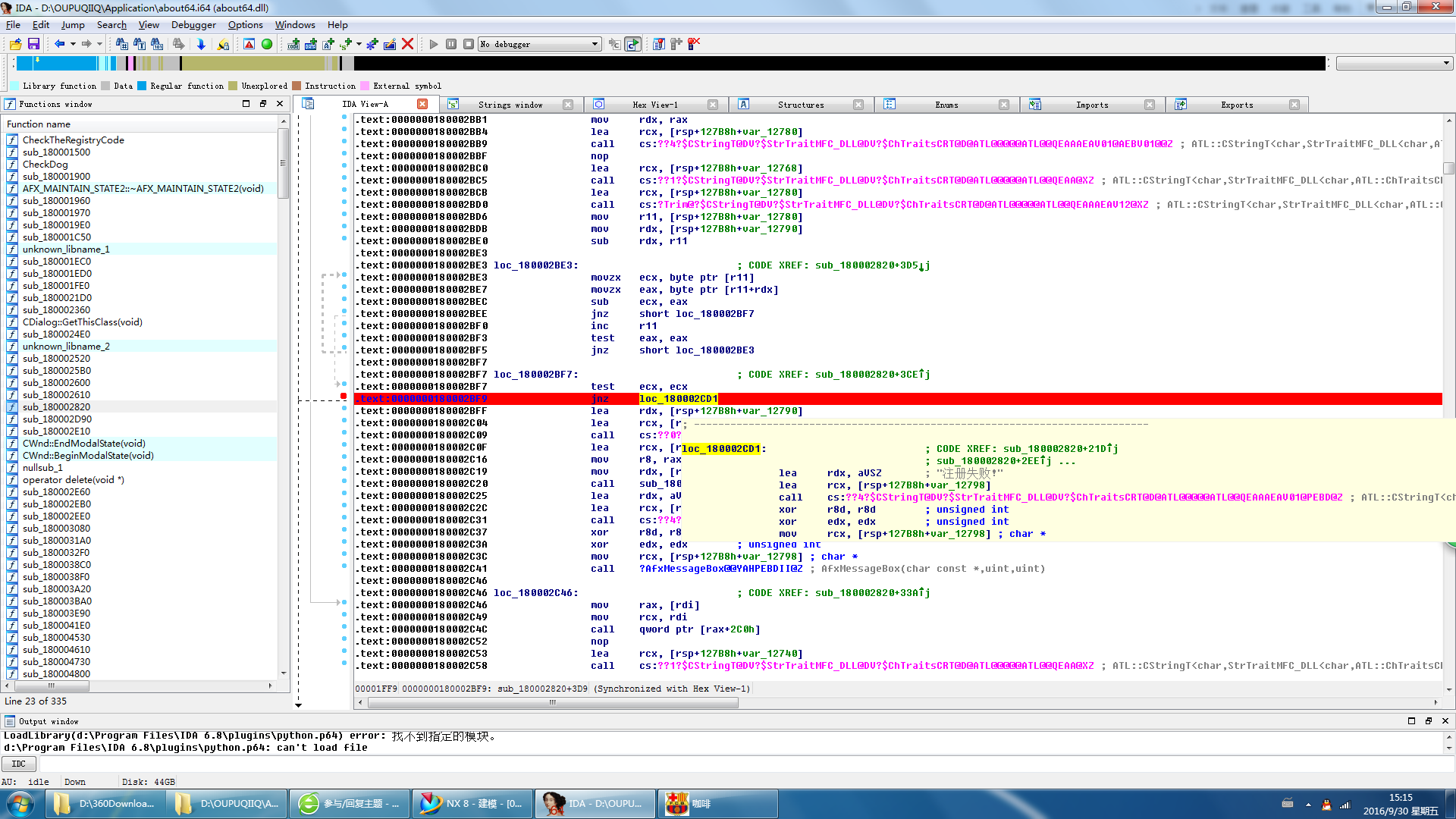Click the blue down arrow icon
1456x819 pixels.
201,44
